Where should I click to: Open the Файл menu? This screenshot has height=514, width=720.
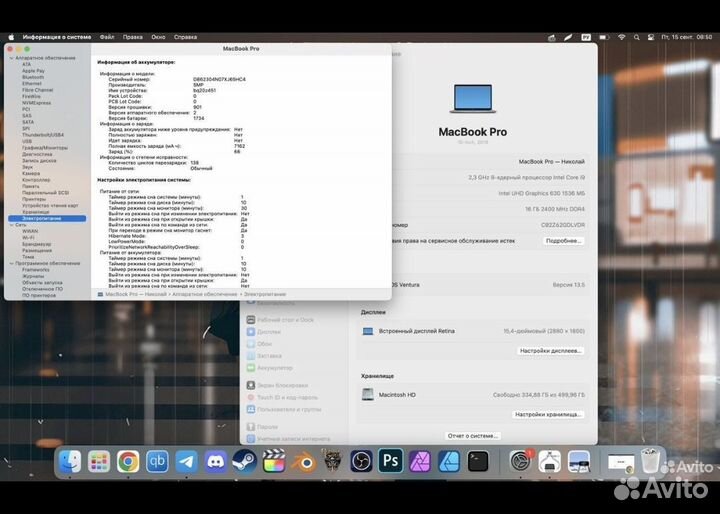[x=107, y=37]
